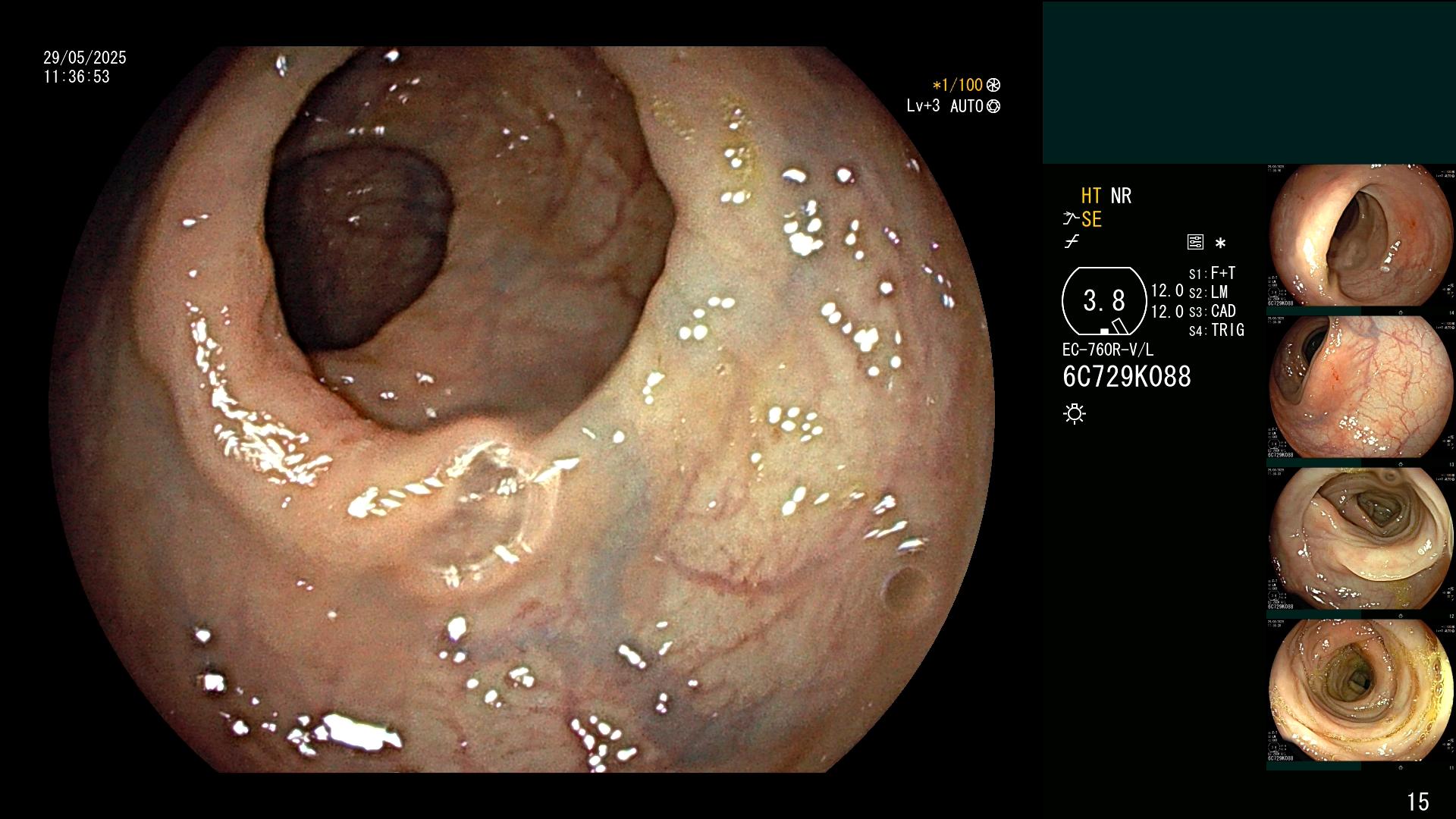
Task: Open the fourth thumbnail with yellow residue
Action: [1361, 690]
